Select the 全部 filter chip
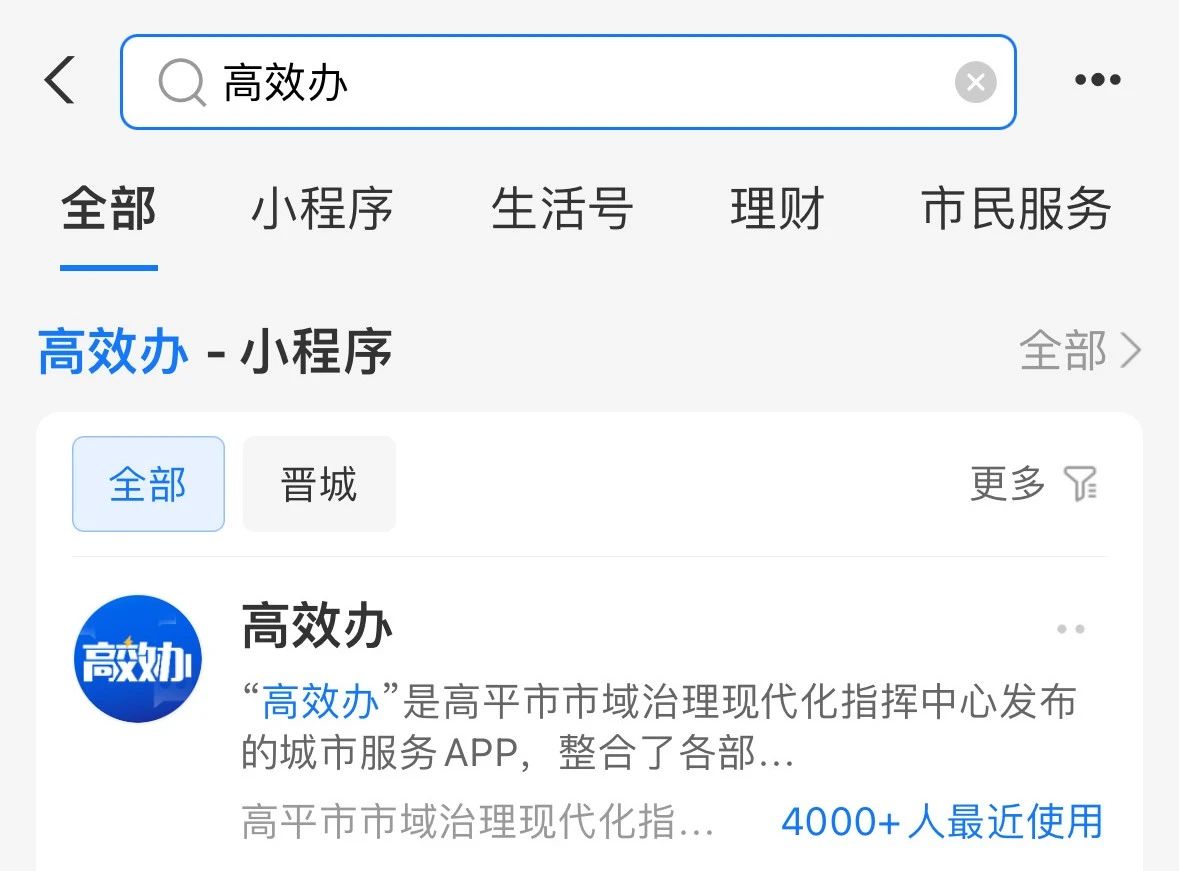Image resolution: width=1179 pixels, height=871 pixels. 148,484
